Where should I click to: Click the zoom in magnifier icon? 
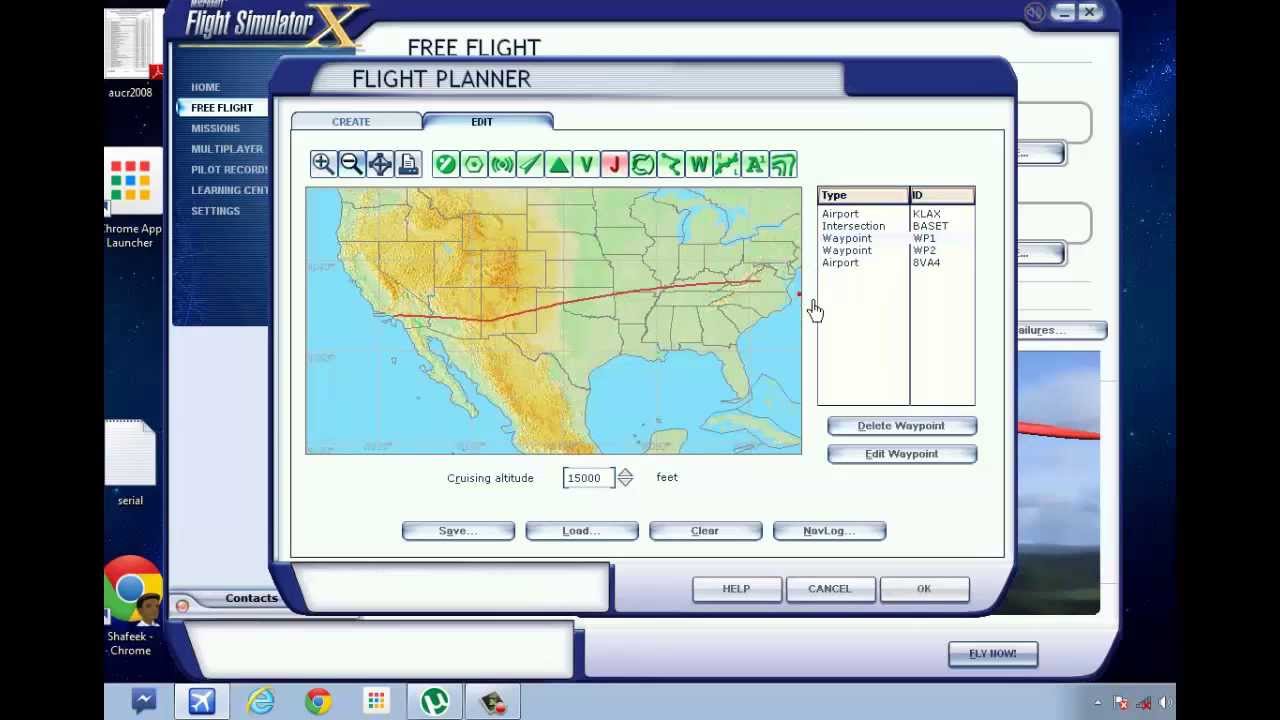[x=322, y=164]
